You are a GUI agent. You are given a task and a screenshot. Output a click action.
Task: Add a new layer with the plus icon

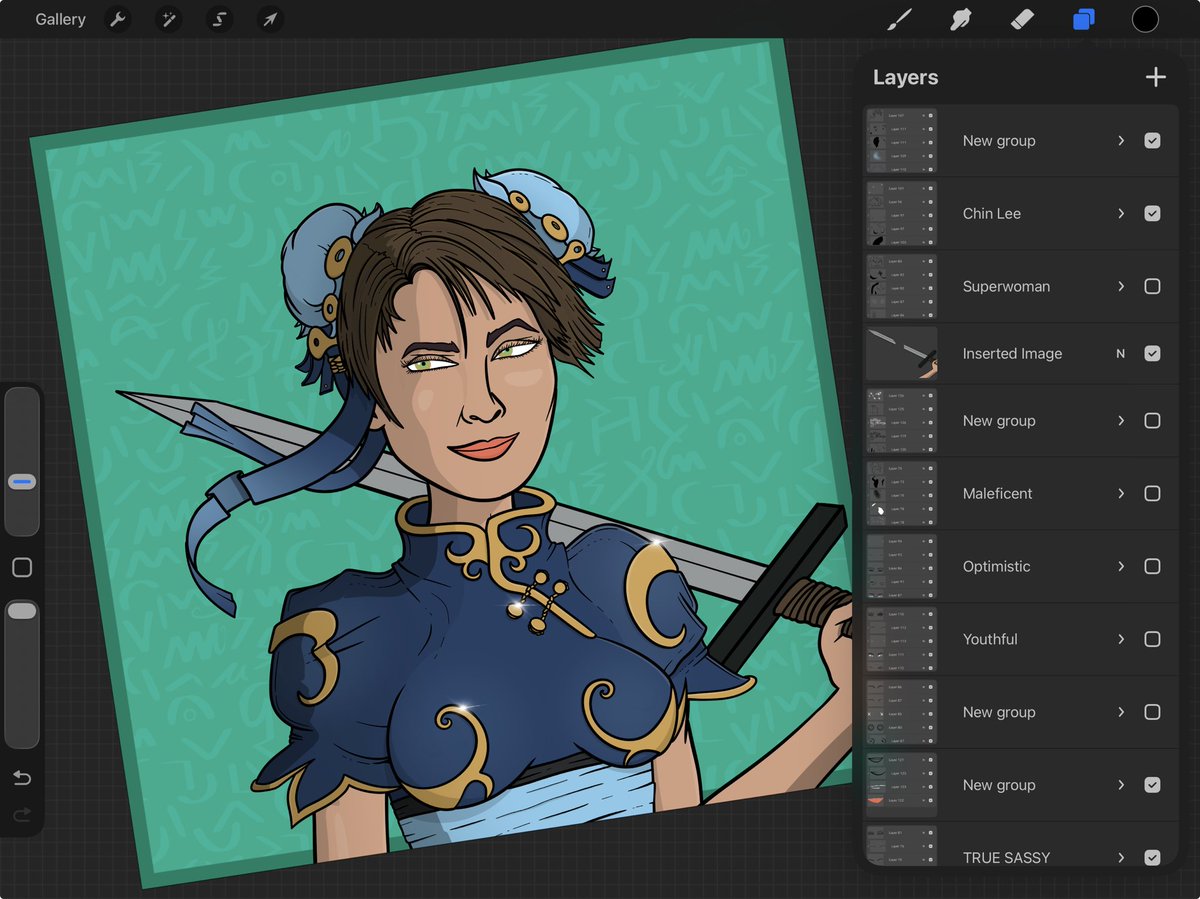coord(1156,77)
